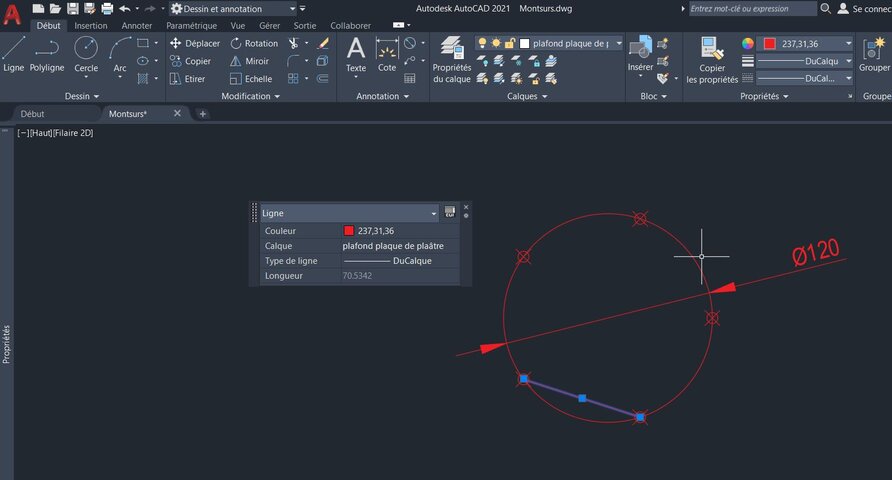The image size is (892, 480).
Task: Click the red Couleur swatch in quick properties
Action: click(x=348, y=231)
